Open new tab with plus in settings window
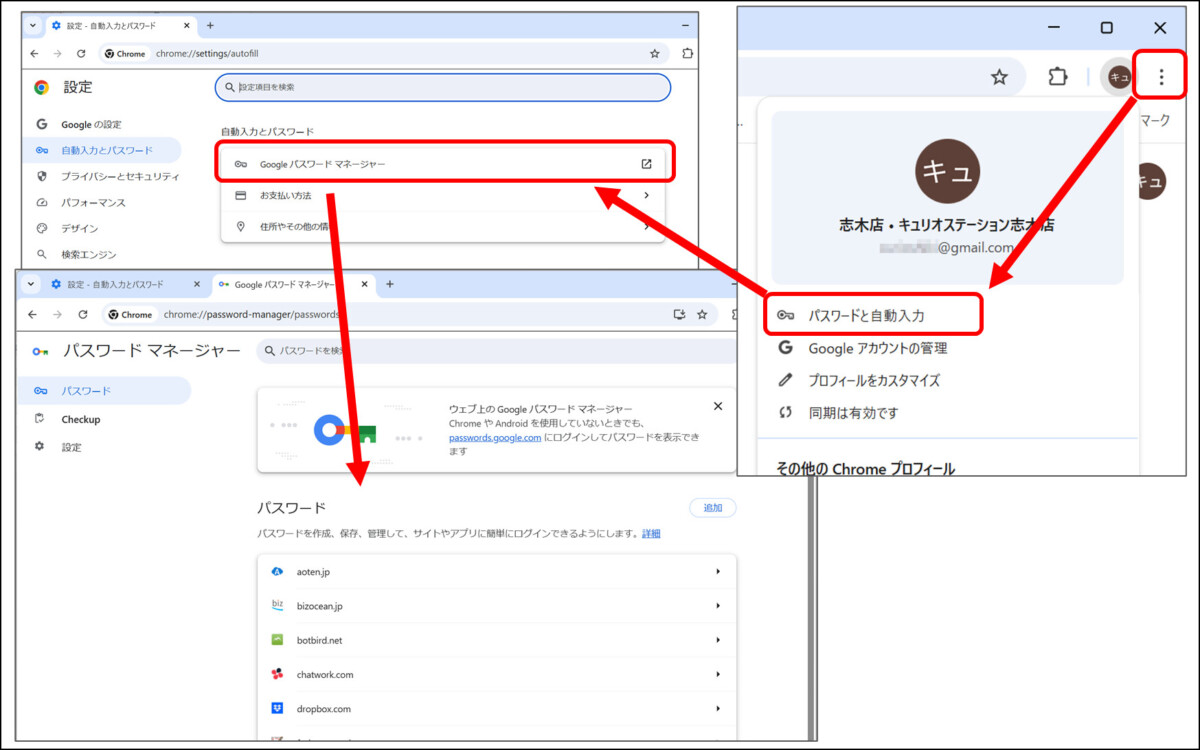This screenshot has height=750, width=1200. pyautogui.click(x=210, y=26)
